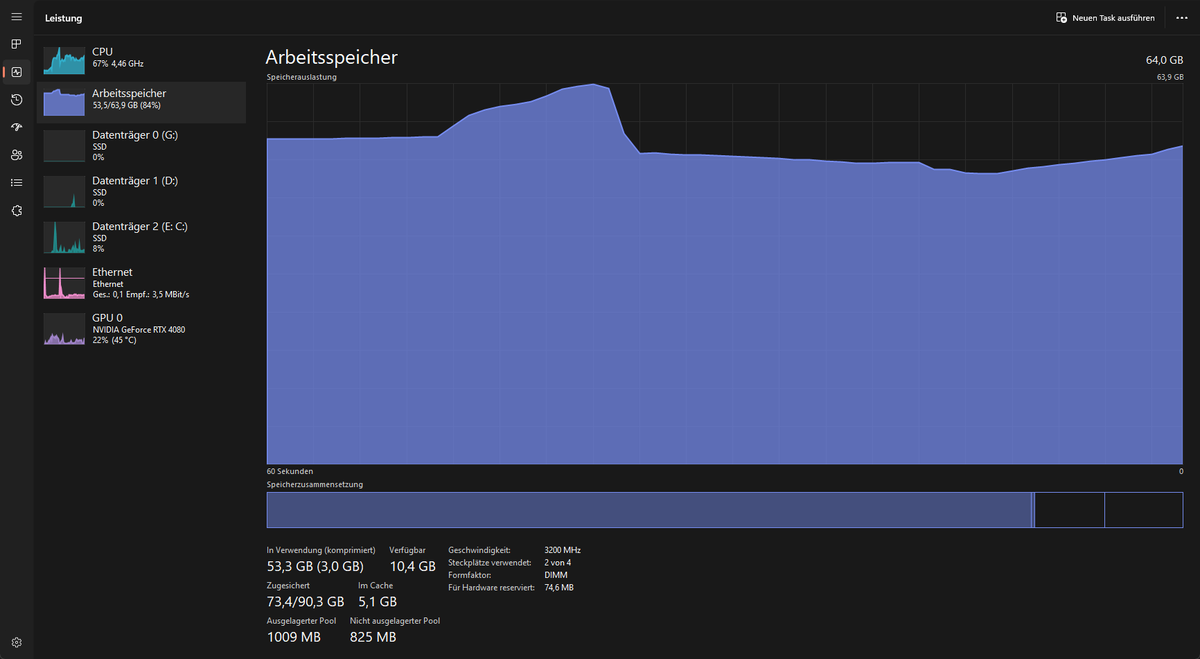Click the '53,3 GB (3,0 GB)' in-use value
1200x659 pixels.
coord(315,567)
